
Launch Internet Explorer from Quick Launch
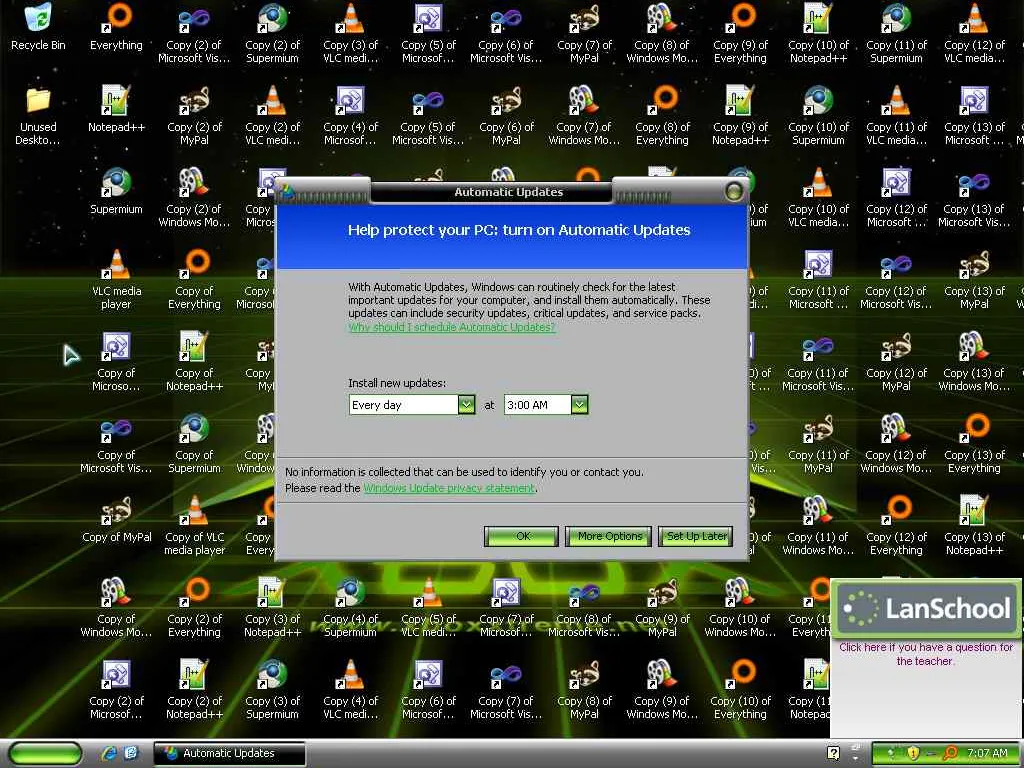(x=109, y=754)
